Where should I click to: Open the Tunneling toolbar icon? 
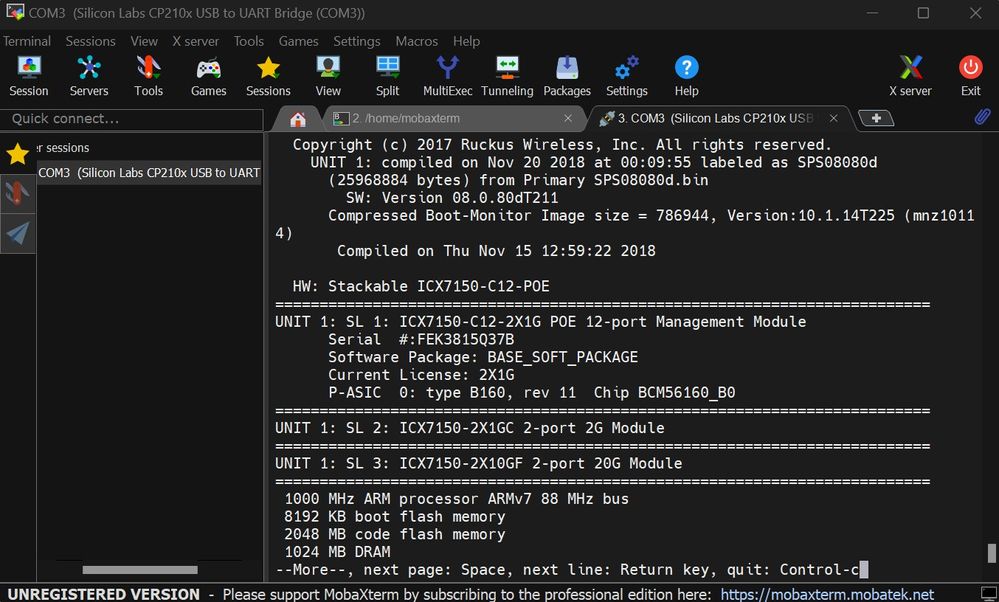pos(507,76)
